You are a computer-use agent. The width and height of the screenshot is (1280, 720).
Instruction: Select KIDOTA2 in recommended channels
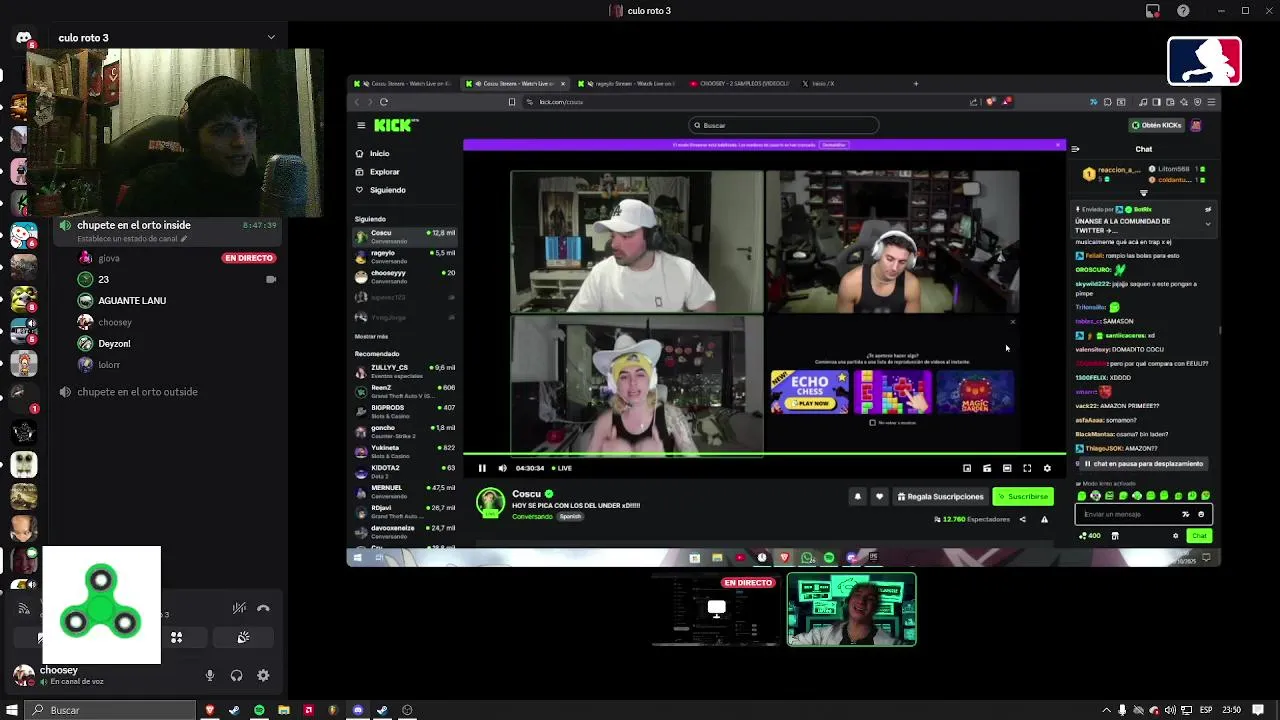click(x=404, y=471)
